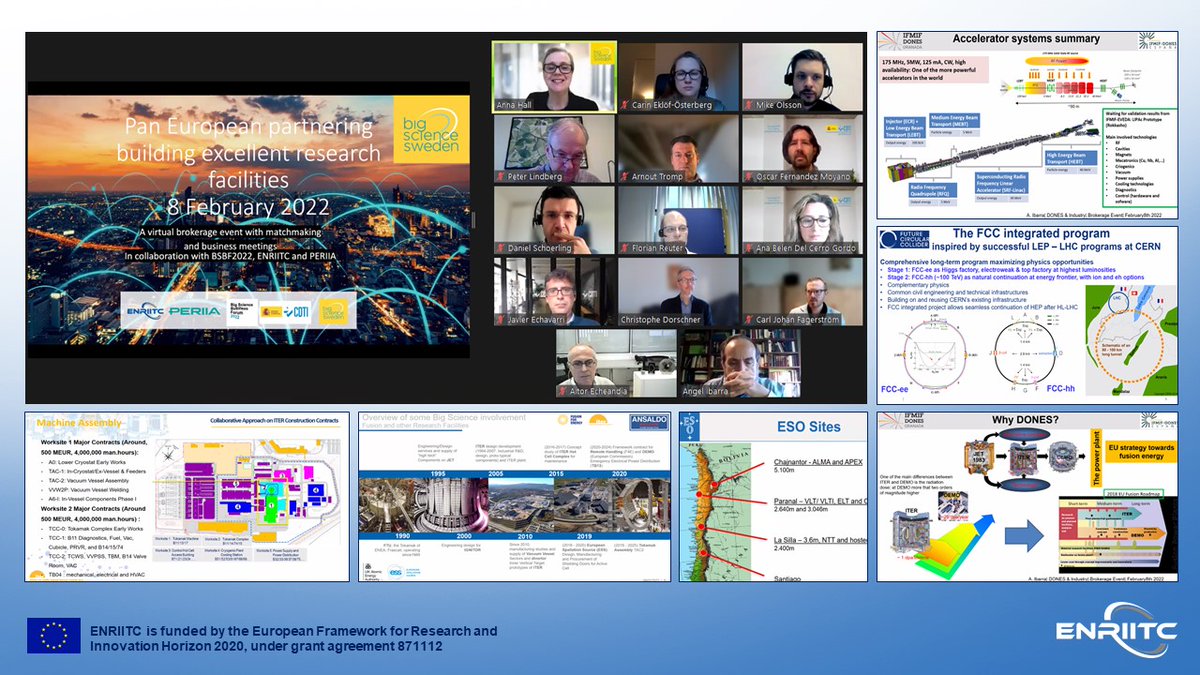
Task: Click the muted mic icon beside Florian Reuter
Action: pyautogui.click(x=625, y=247)
